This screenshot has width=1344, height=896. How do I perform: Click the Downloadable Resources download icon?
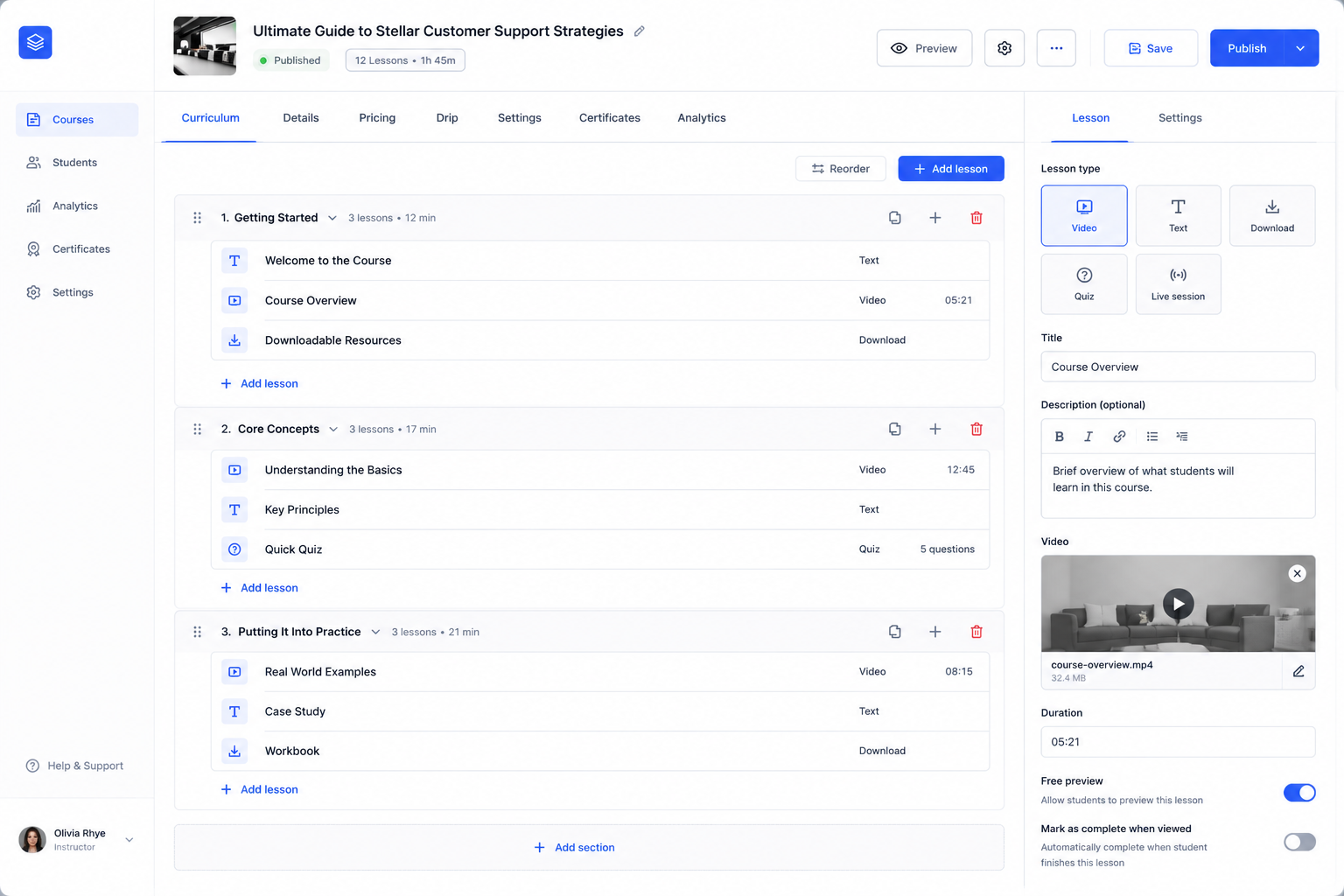234,340
